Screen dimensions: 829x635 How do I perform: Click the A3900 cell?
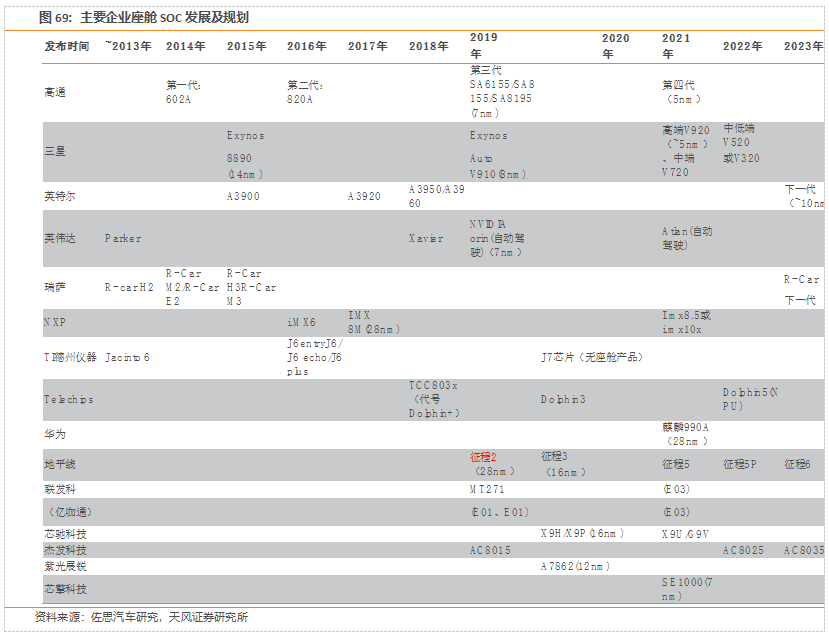point(243,197)
